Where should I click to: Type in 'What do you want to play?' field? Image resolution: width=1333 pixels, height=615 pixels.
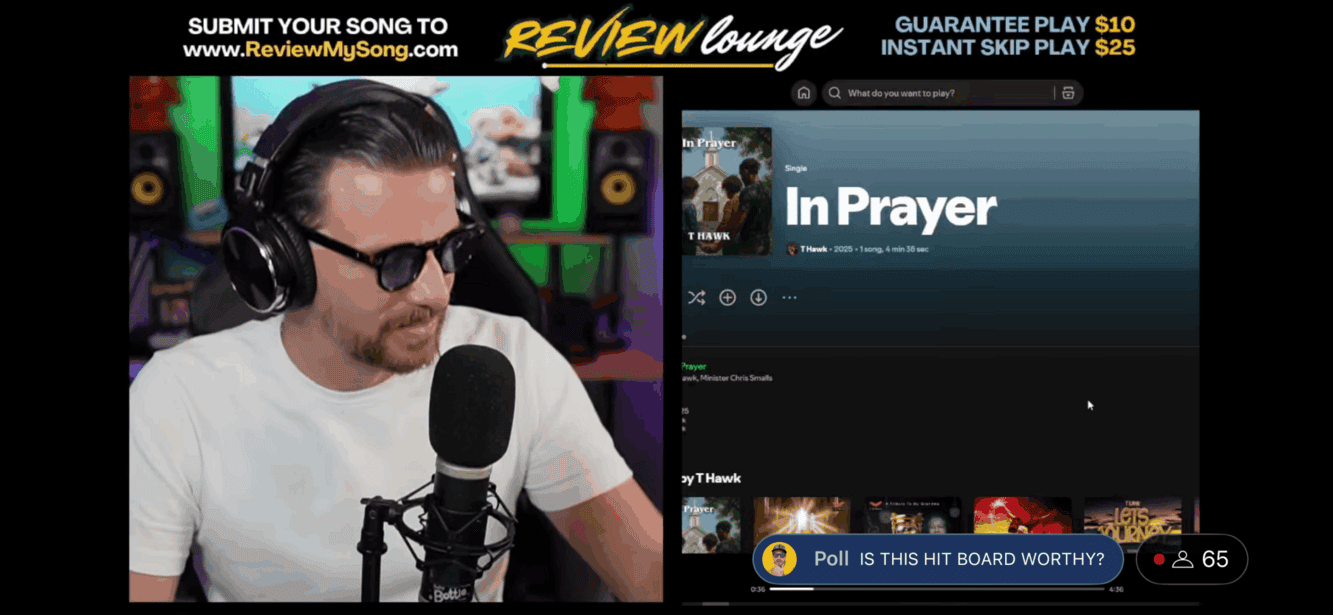click(x=945, y=93)
